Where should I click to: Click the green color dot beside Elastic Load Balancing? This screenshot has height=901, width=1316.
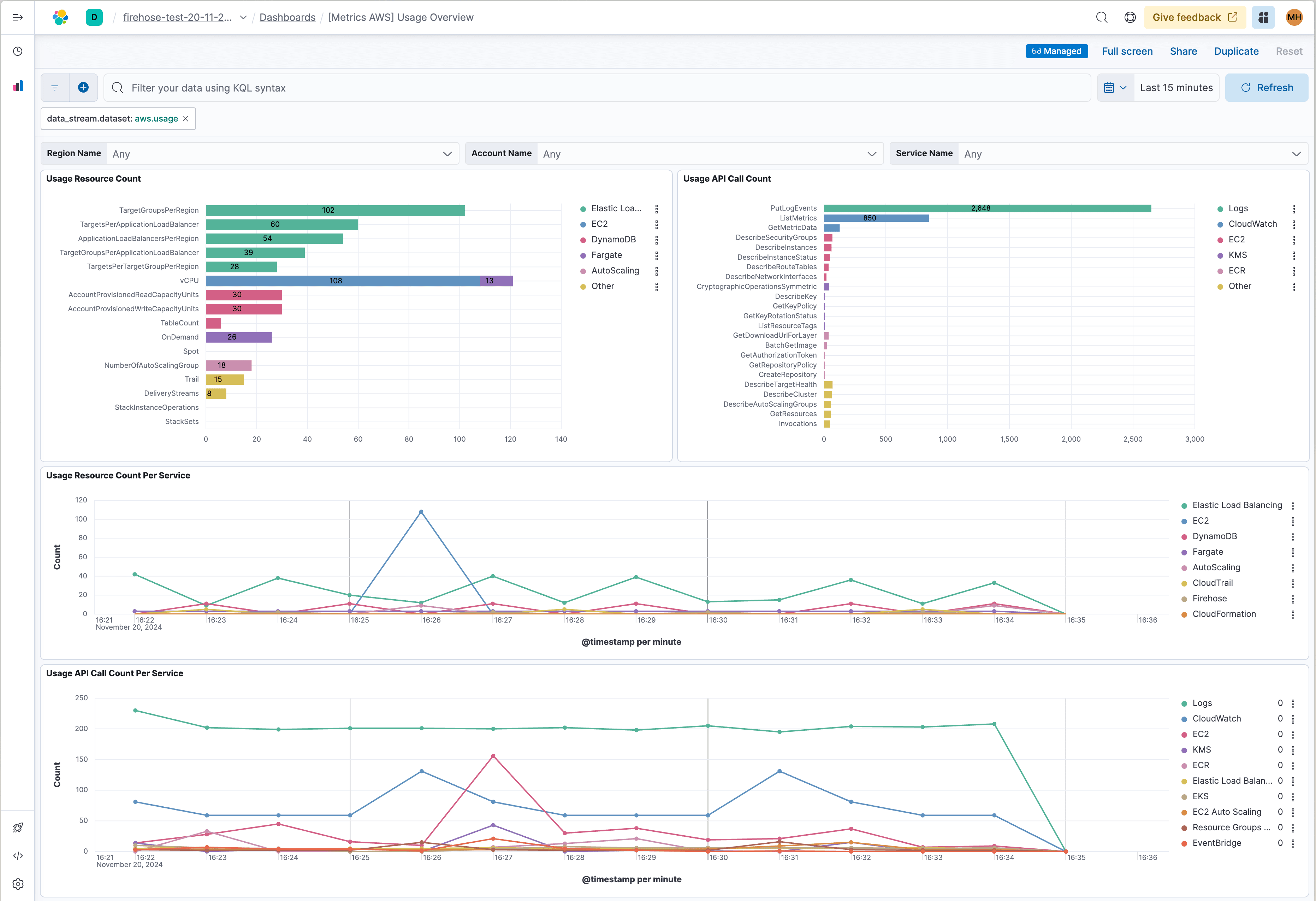point(1184,505)
